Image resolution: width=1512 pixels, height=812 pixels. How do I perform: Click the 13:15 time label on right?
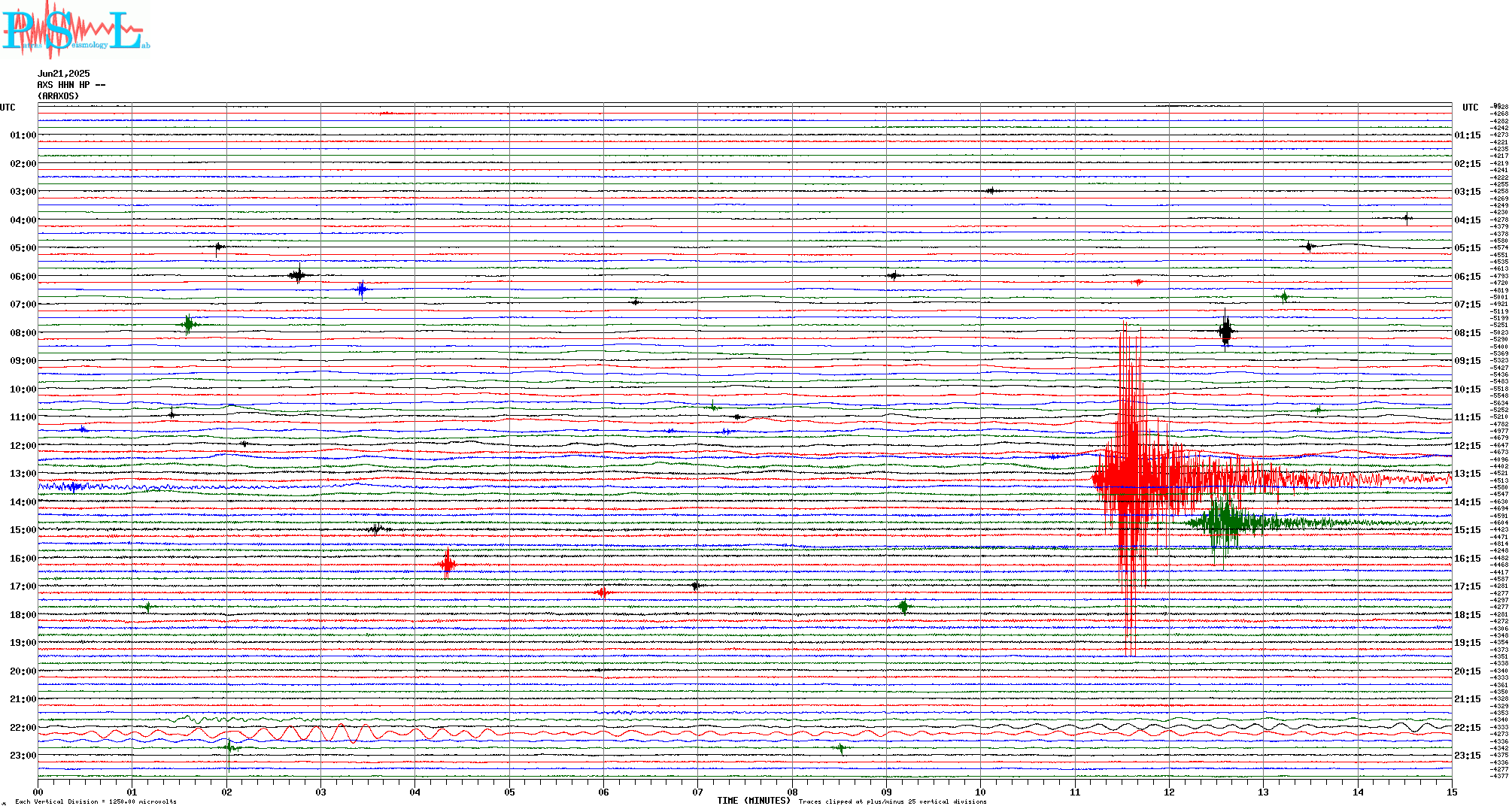(x=1468, y=474)
